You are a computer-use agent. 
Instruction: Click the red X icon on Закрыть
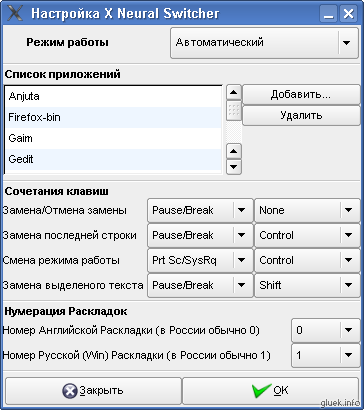tap(70, 390)
